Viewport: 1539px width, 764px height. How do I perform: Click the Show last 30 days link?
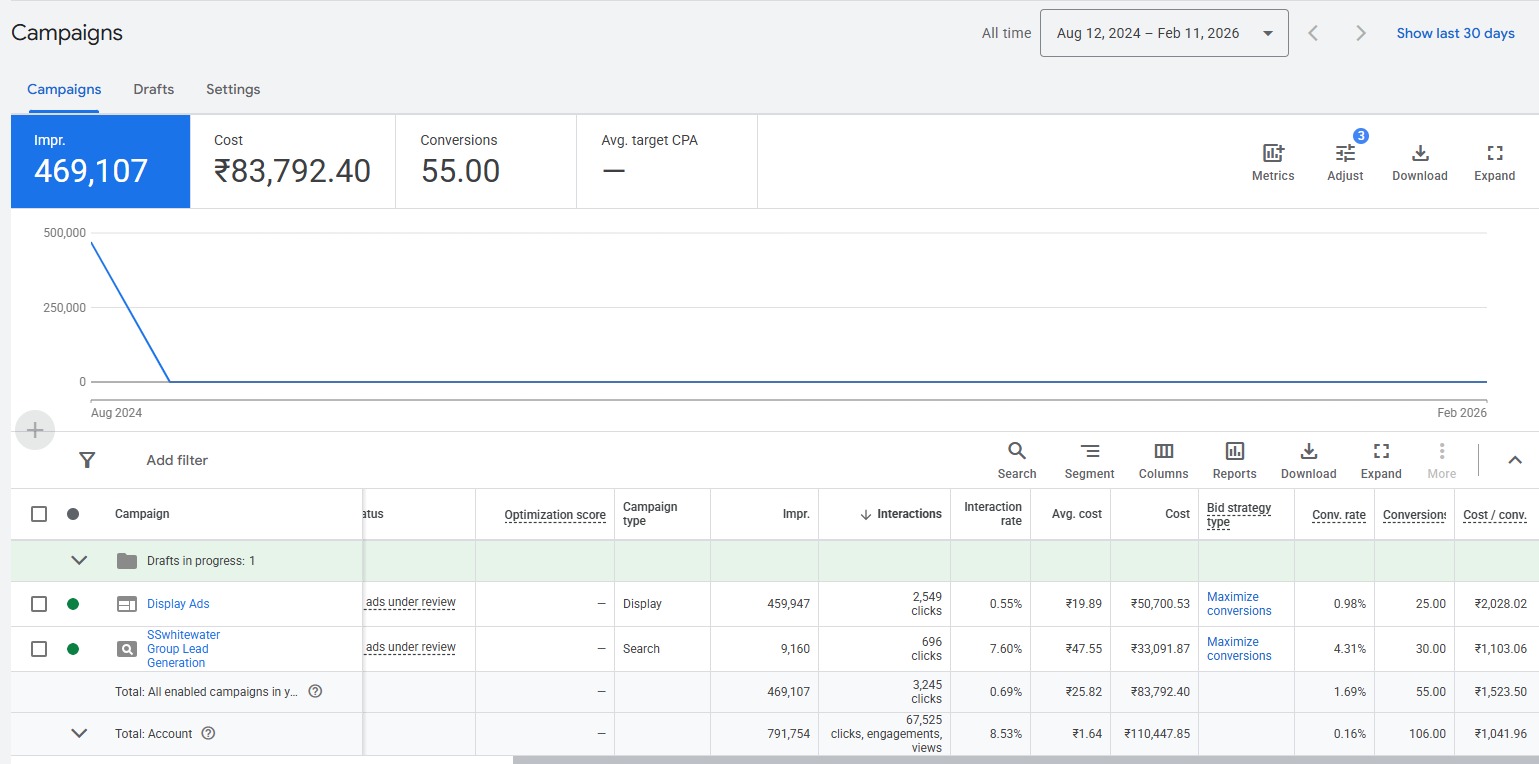pos(1455,33)
